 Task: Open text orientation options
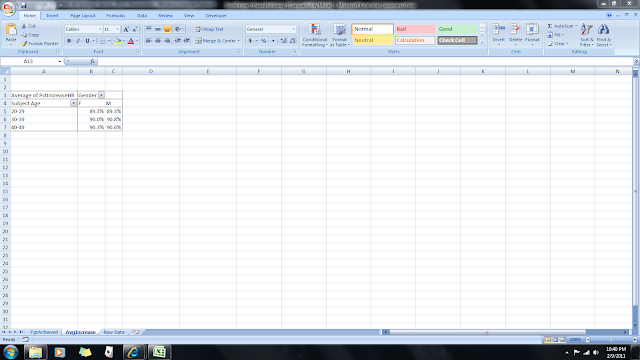coord(179,29)
